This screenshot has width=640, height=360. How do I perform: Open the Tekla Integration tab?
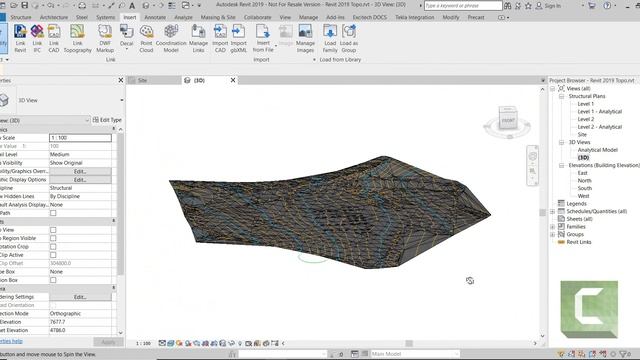[415, 18]
